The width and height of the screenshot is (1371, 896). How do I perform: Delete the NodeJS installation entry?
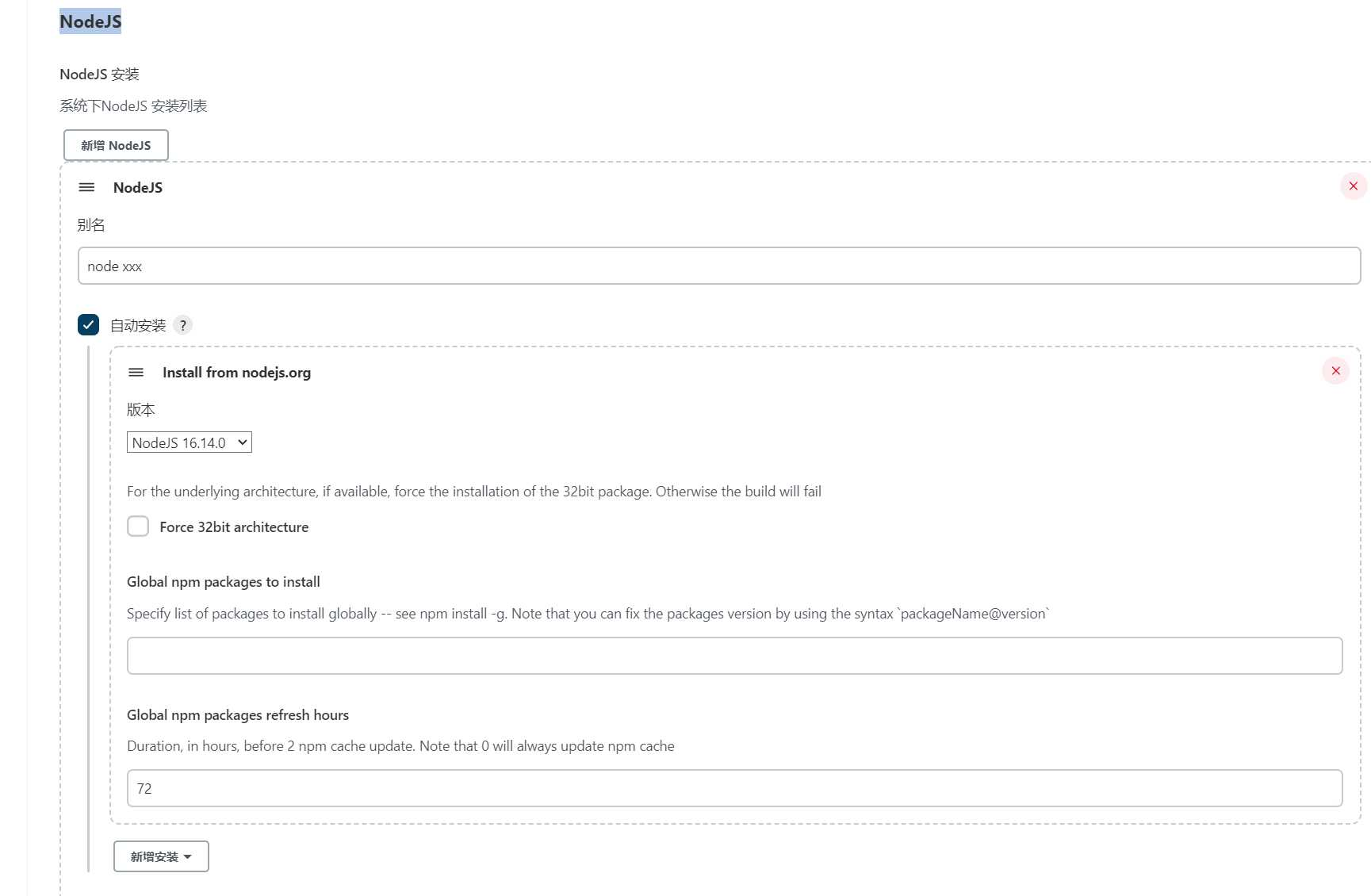[1353, 186]
